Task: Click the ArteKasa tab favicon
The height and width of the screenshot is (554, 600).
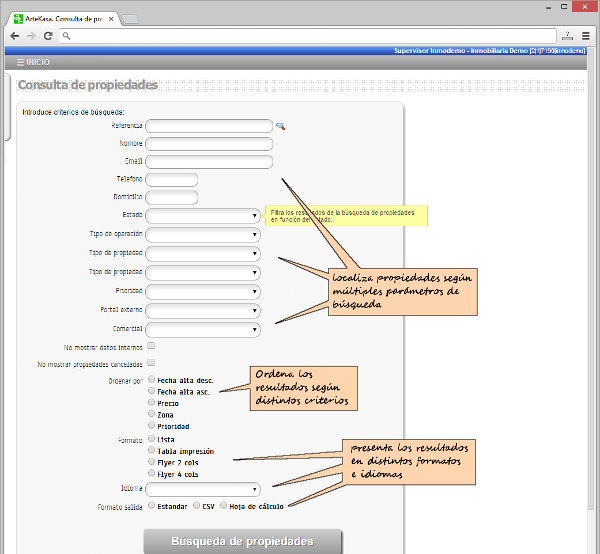Action: pyautogui.click(x=19, y=19)
